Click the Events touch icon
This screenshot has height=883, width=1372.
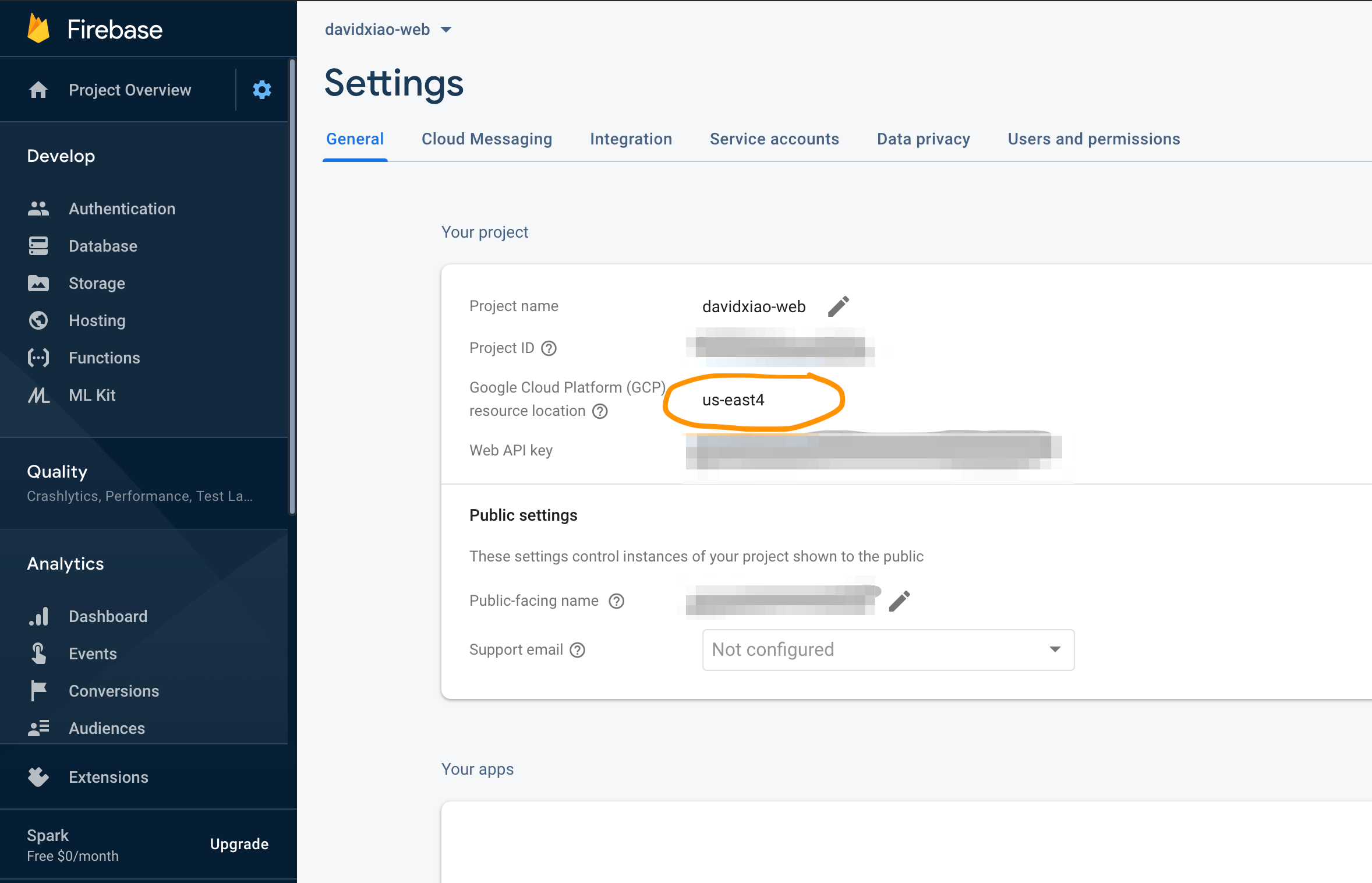[x=38, y=654]
